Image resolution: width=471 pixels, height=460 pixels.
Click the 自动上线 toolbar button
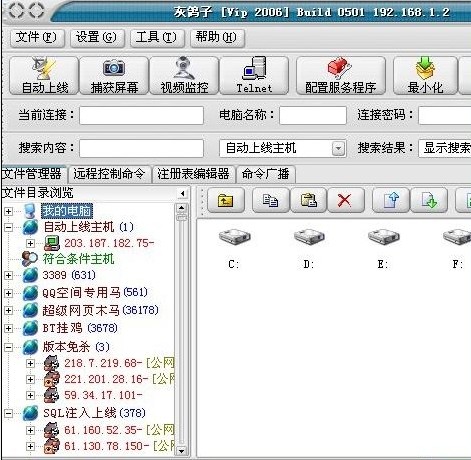pos(44,76)
